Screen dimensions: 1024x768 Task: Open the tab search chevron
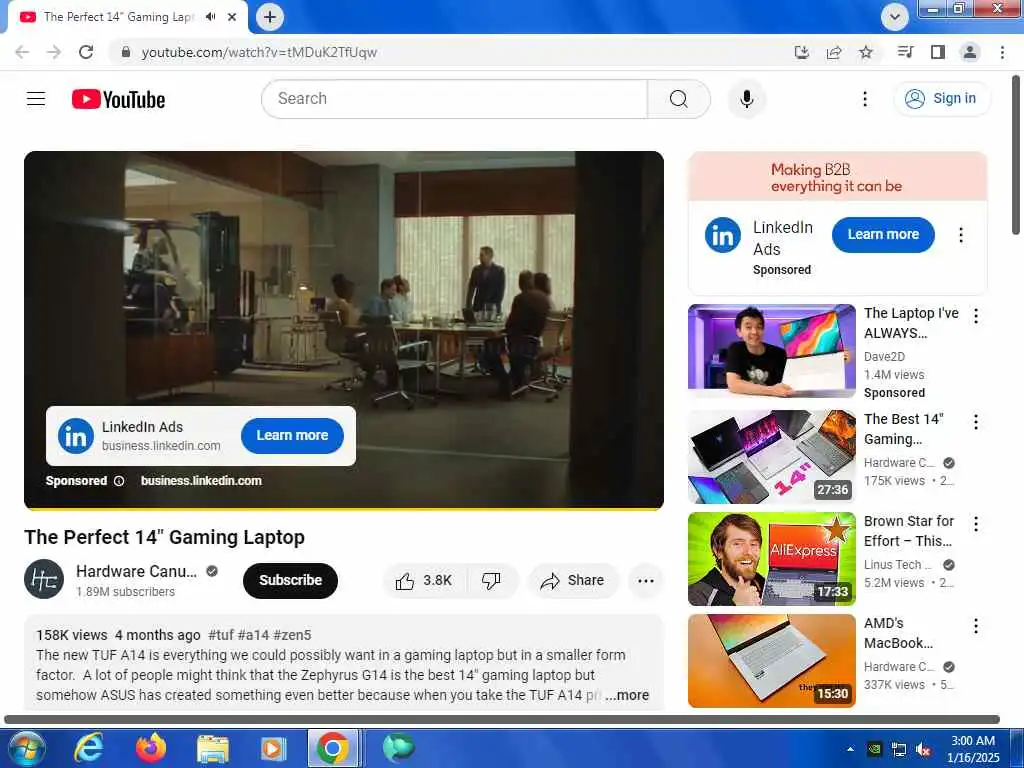tap(895, 17)
